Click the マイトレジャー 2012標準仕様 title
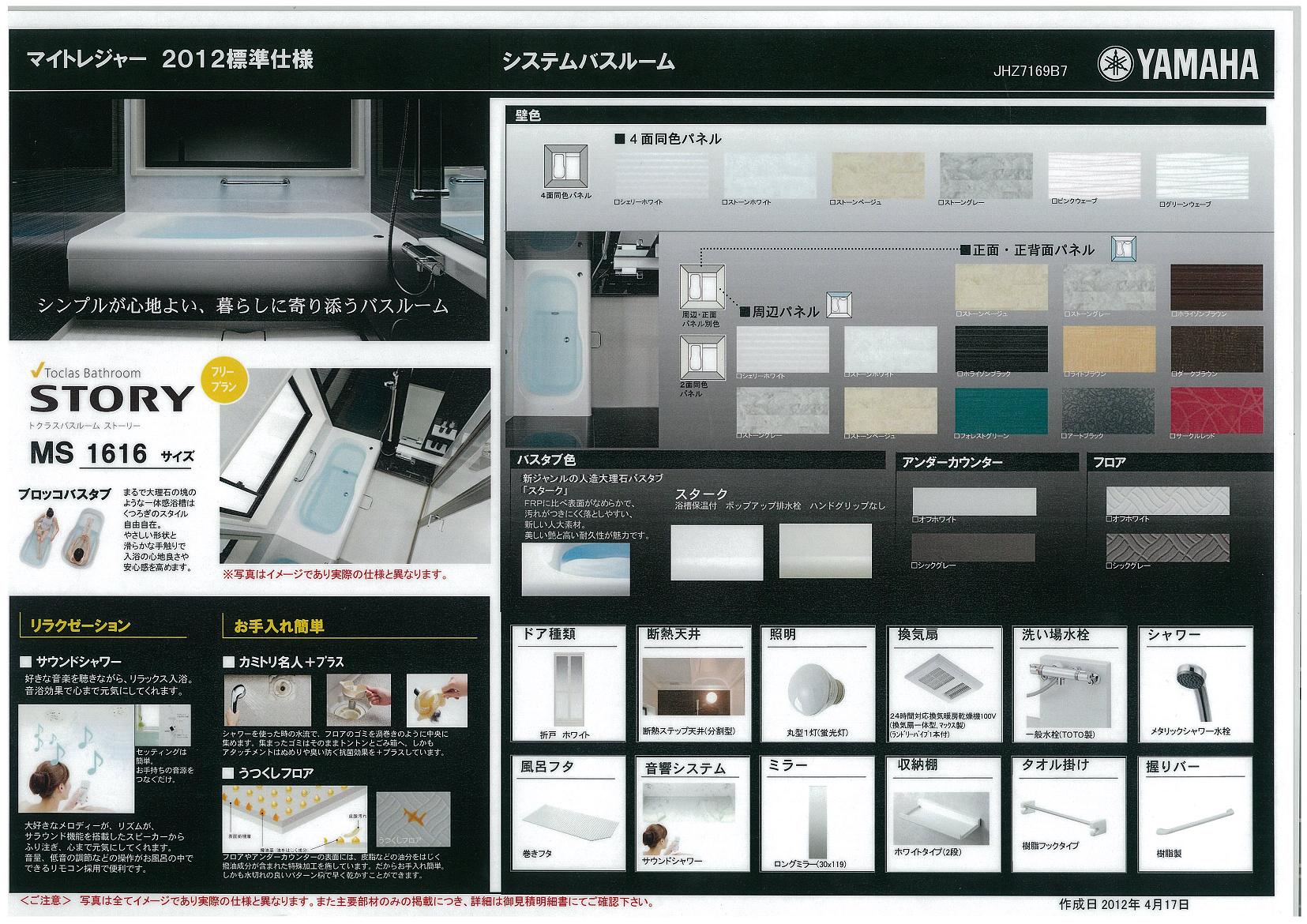 coord(170,59)
